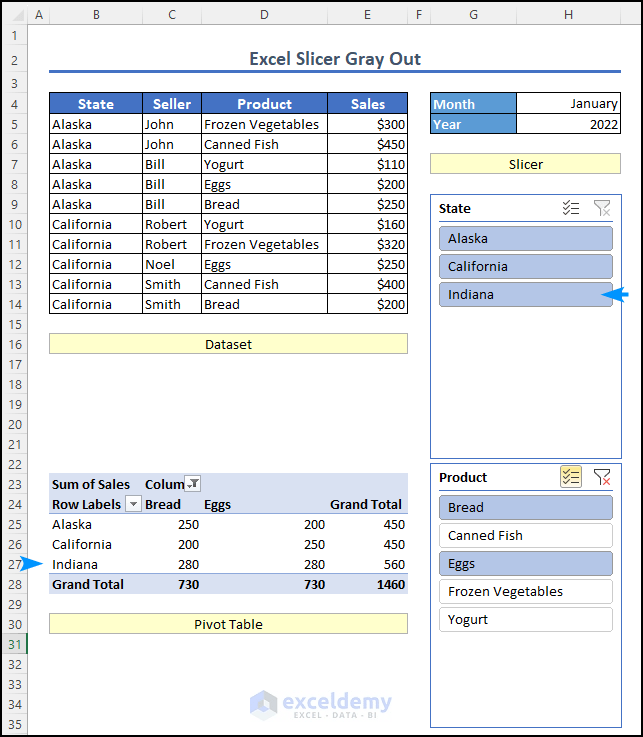Click Robert in row 10
The height and width of the screenshot is (737, 643).
click(172, 224)
